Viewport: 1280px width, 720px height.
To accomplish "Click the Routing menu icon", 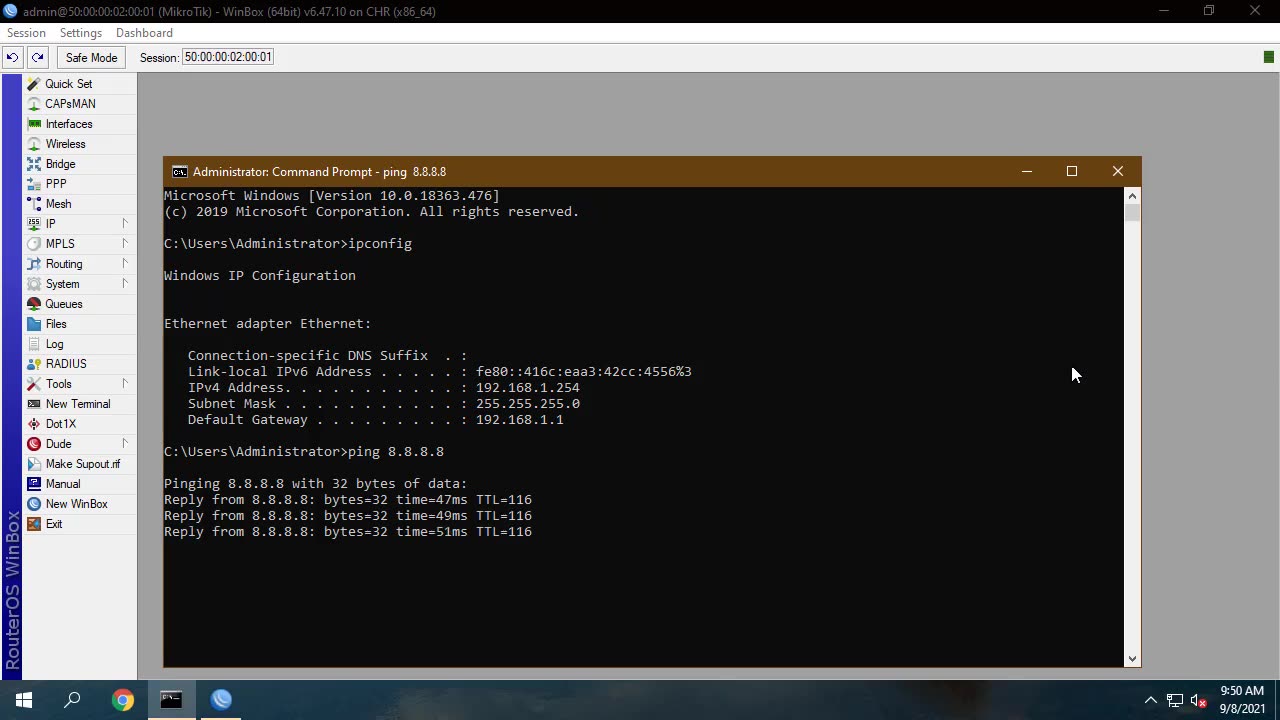I will pos(34,264).
